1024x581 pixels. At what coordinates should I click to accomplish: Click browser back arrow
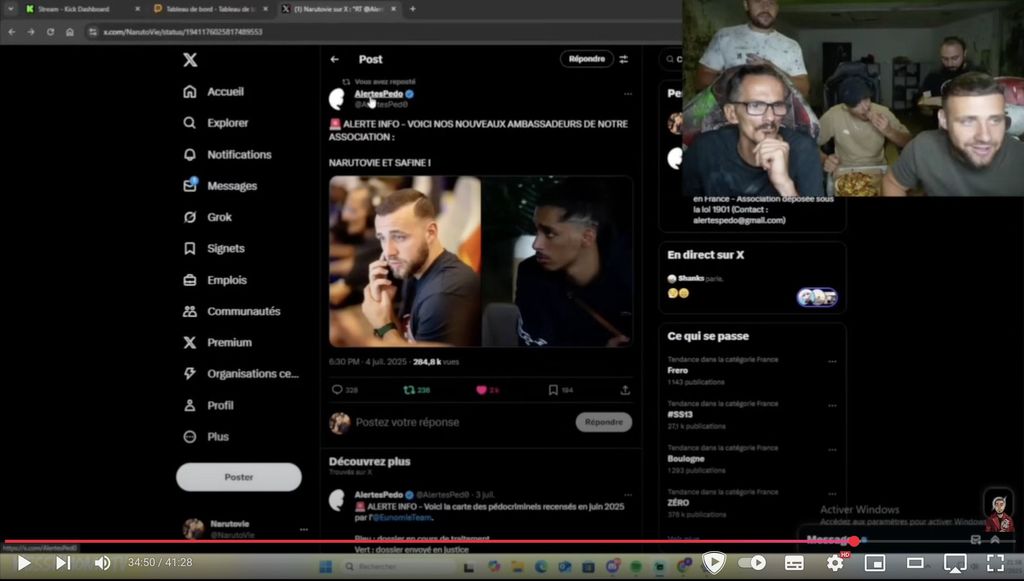click(x=12, y=32)
